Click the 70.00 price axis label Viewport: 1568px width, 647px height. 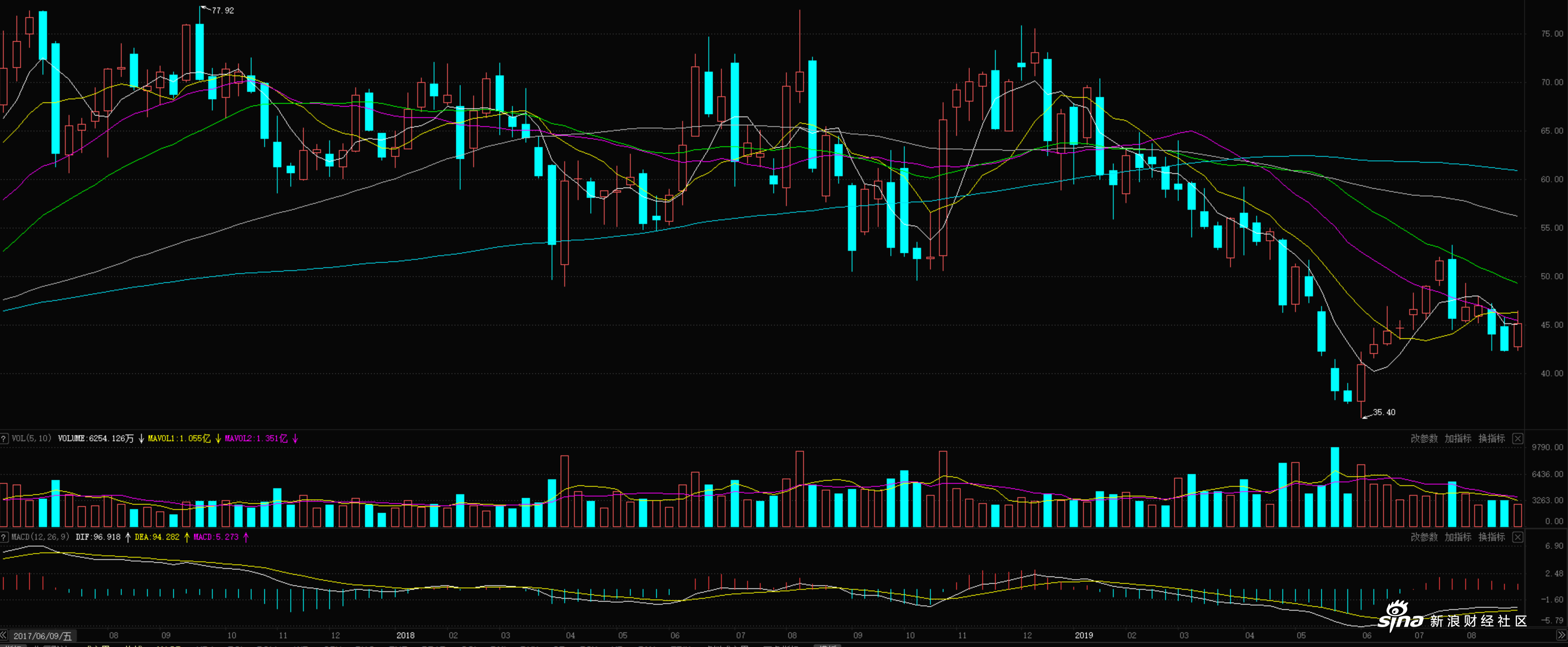(x=1552, y=82)
